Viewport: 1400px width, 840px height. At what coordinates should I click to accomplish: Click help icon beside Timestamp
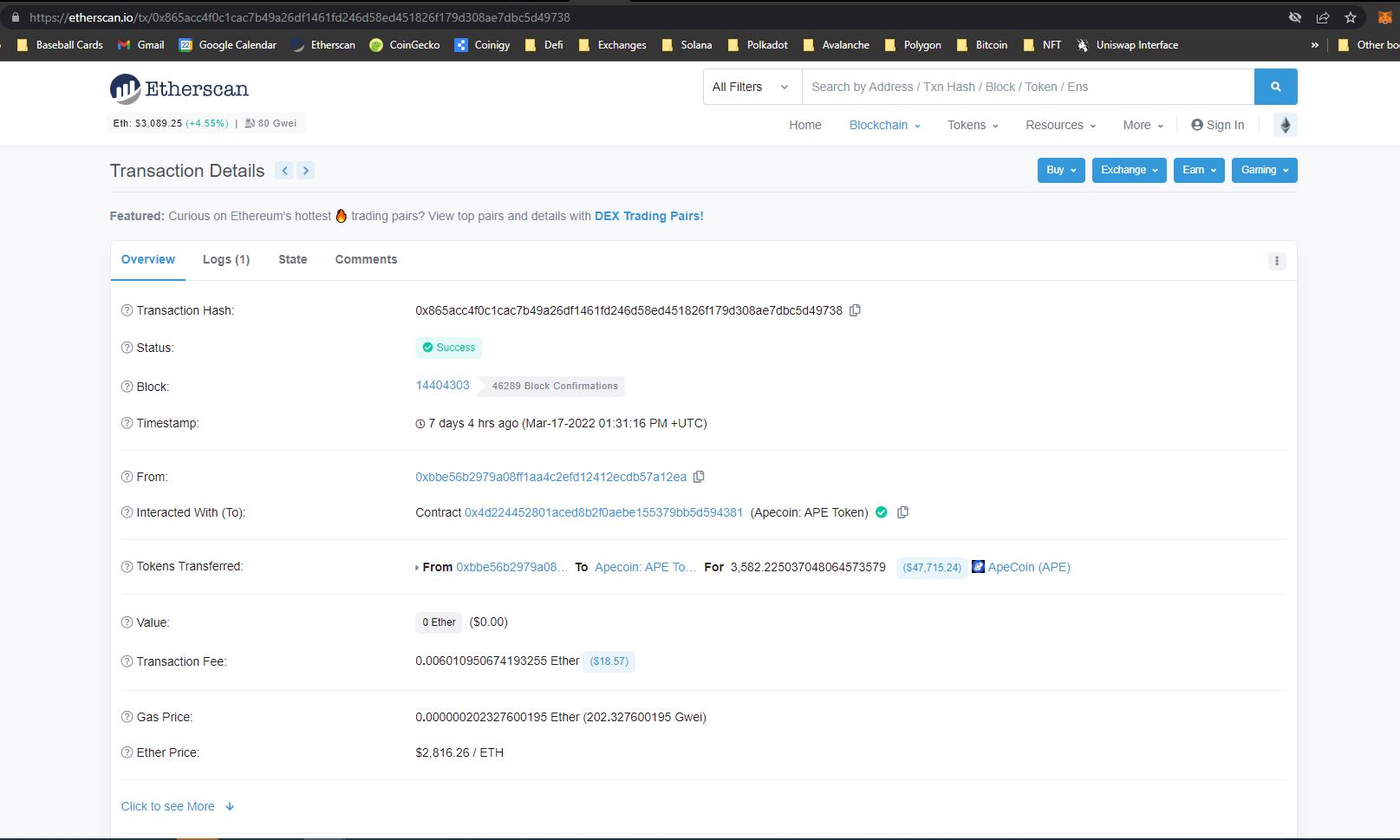(x=127, y=423)
